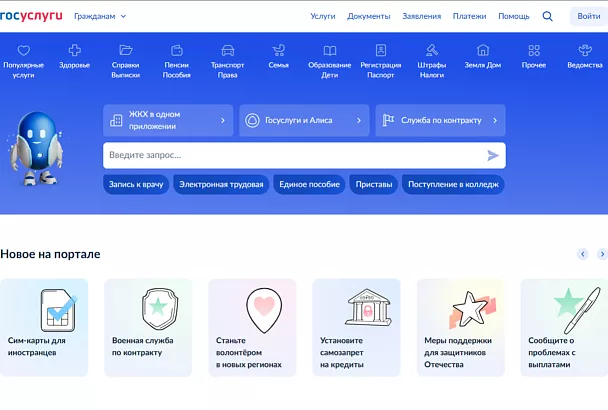This screenshot has width=608, height=410.
Task: Open the Пенсии Пособия category icon
Action: click(x=176, y=51)
